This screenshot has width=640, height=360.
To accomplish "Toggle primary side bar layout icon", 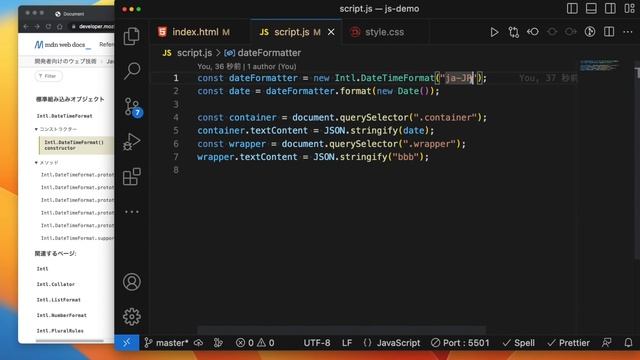I will [x=572, y=9].
